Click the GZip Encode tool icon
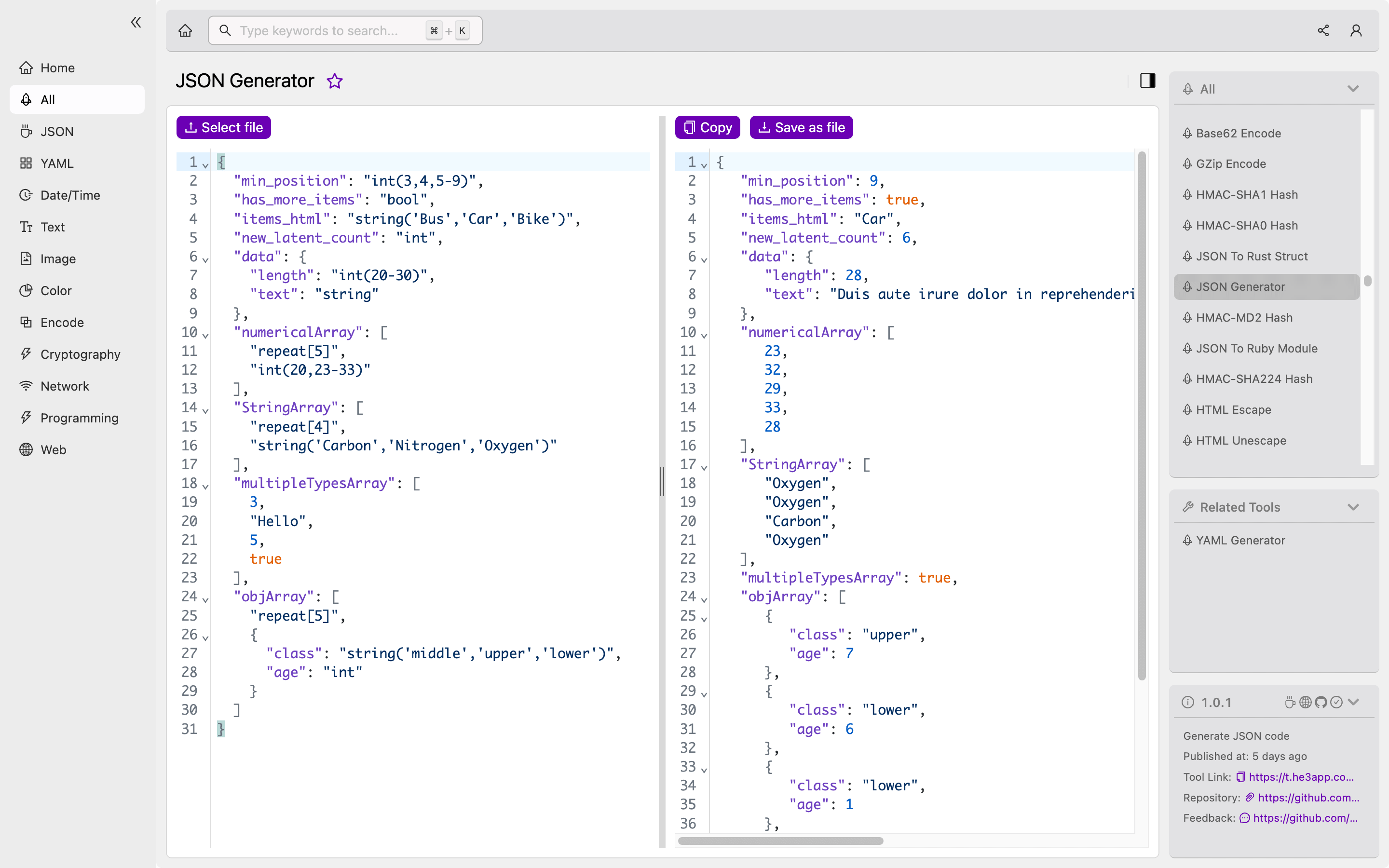Viewport: 1389px width, 868px height. (x=1187, y=163)
